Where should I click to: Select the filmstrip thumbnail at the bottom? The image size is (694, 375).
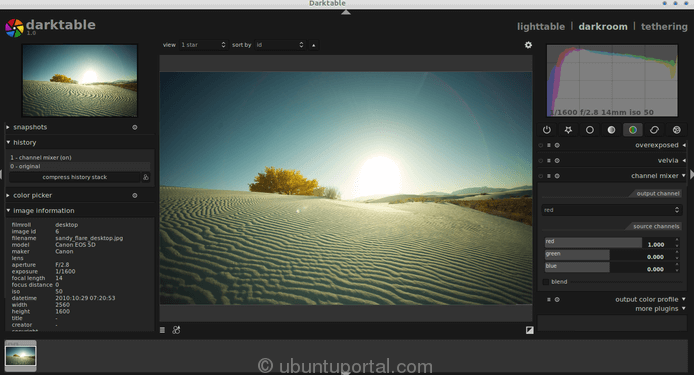[20, 356]
